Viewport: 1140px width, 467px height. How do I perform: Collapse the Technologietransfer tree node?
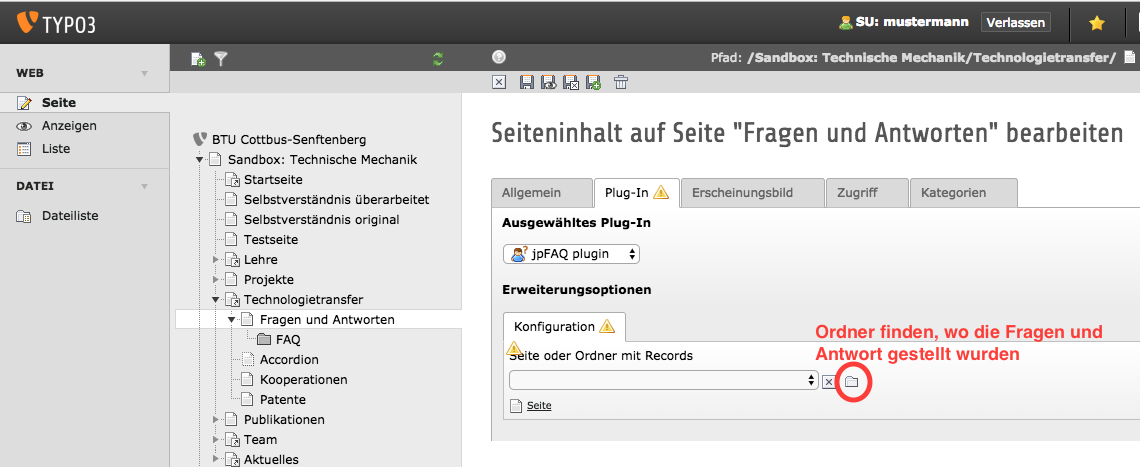(215, 300)
